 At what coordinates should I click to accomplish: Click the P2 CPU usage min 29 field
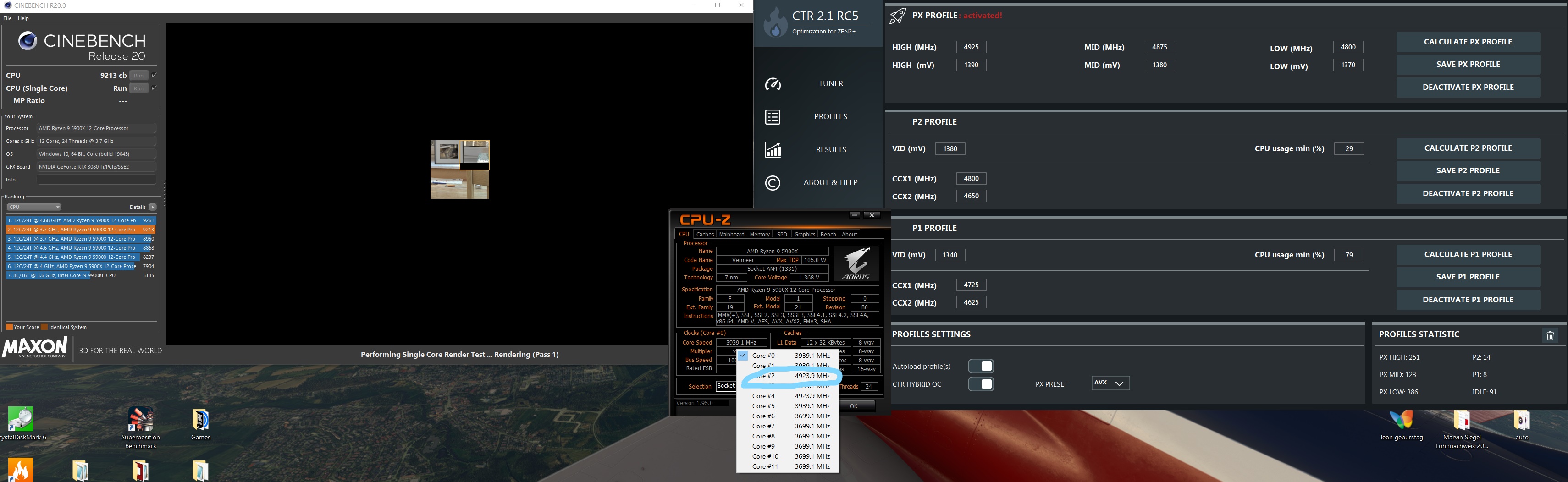[1349, 148]
